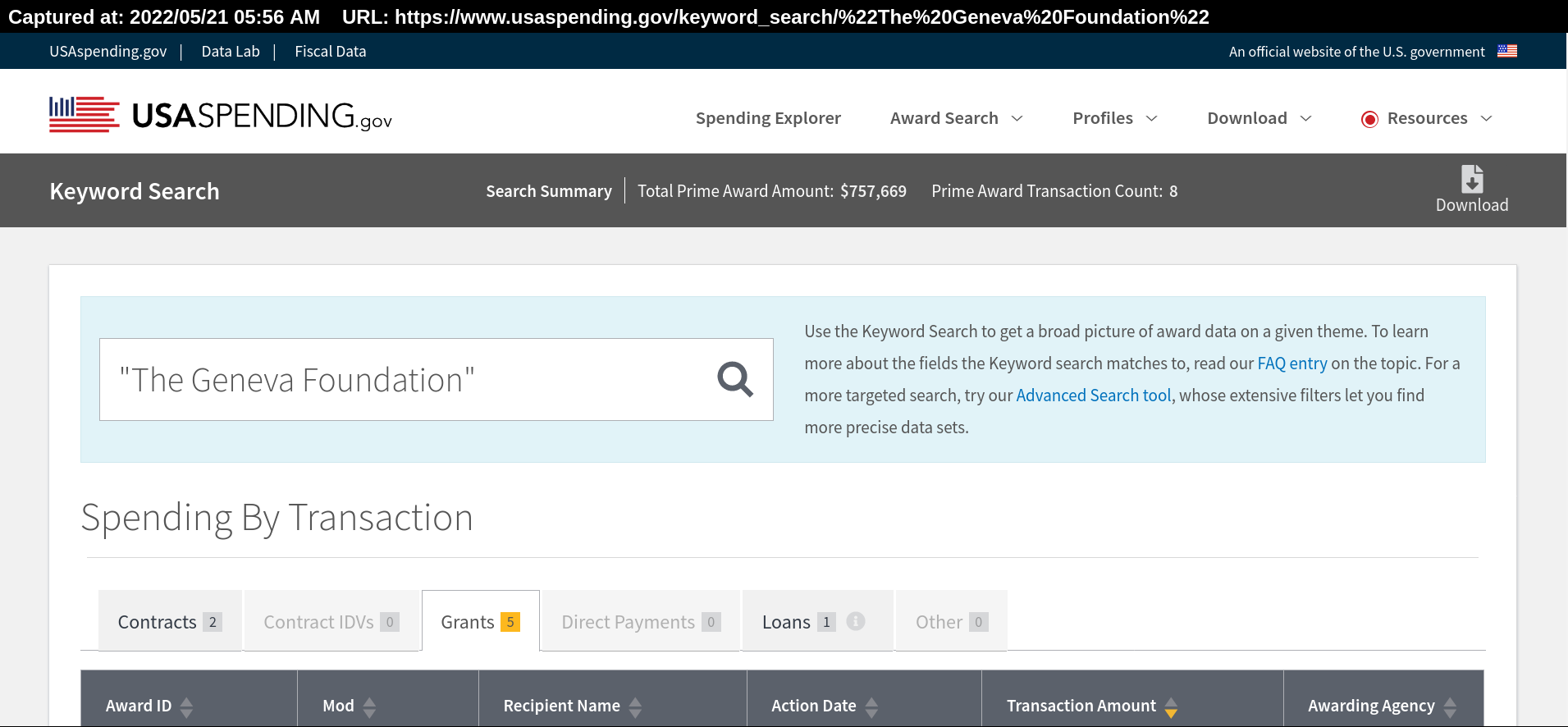
Task: Click the official website of U.S. government text
Action: [1357, 52]
